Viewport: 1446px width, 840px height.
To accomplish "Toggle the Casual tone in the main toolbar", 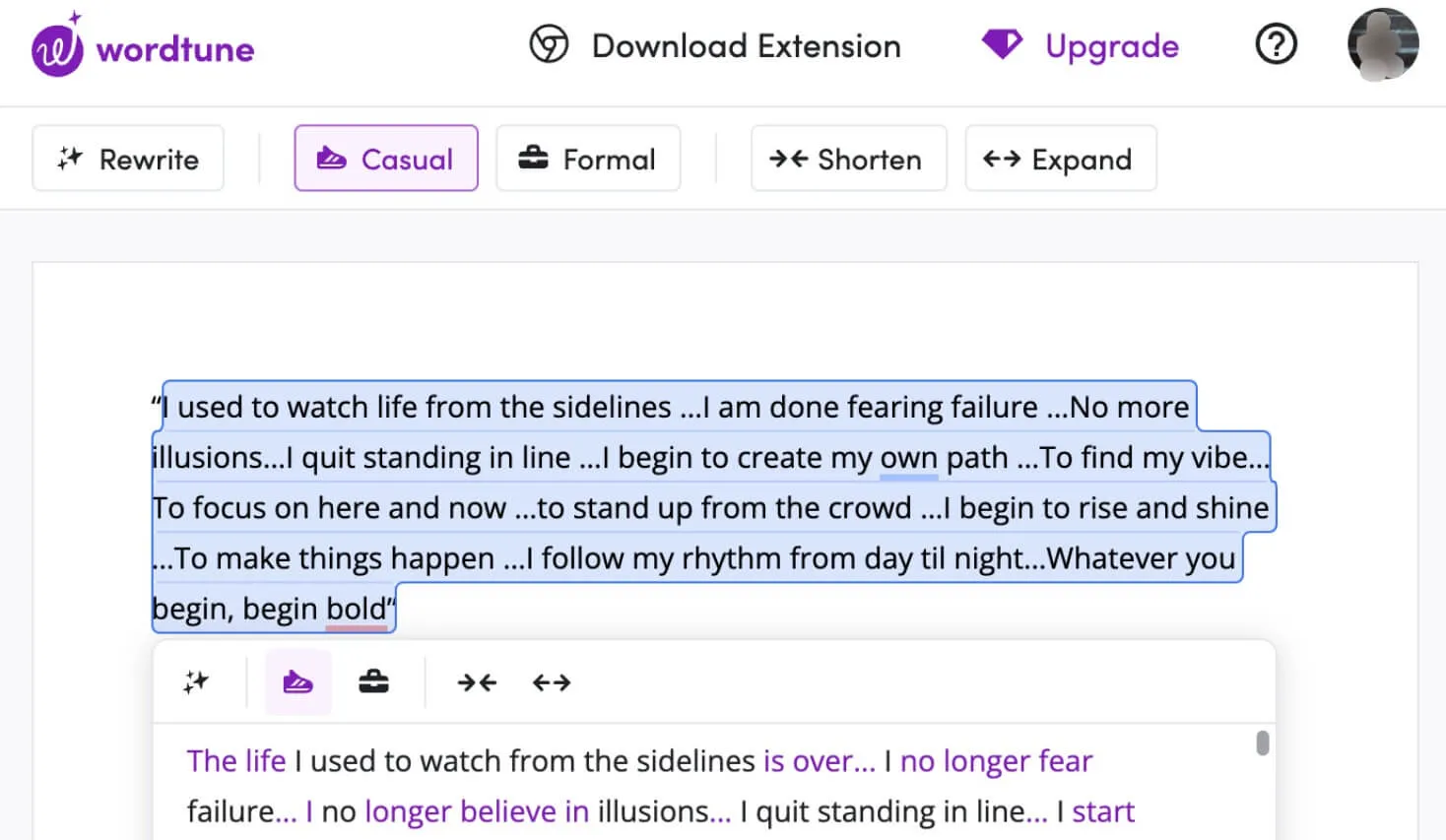I will (386, 158).
